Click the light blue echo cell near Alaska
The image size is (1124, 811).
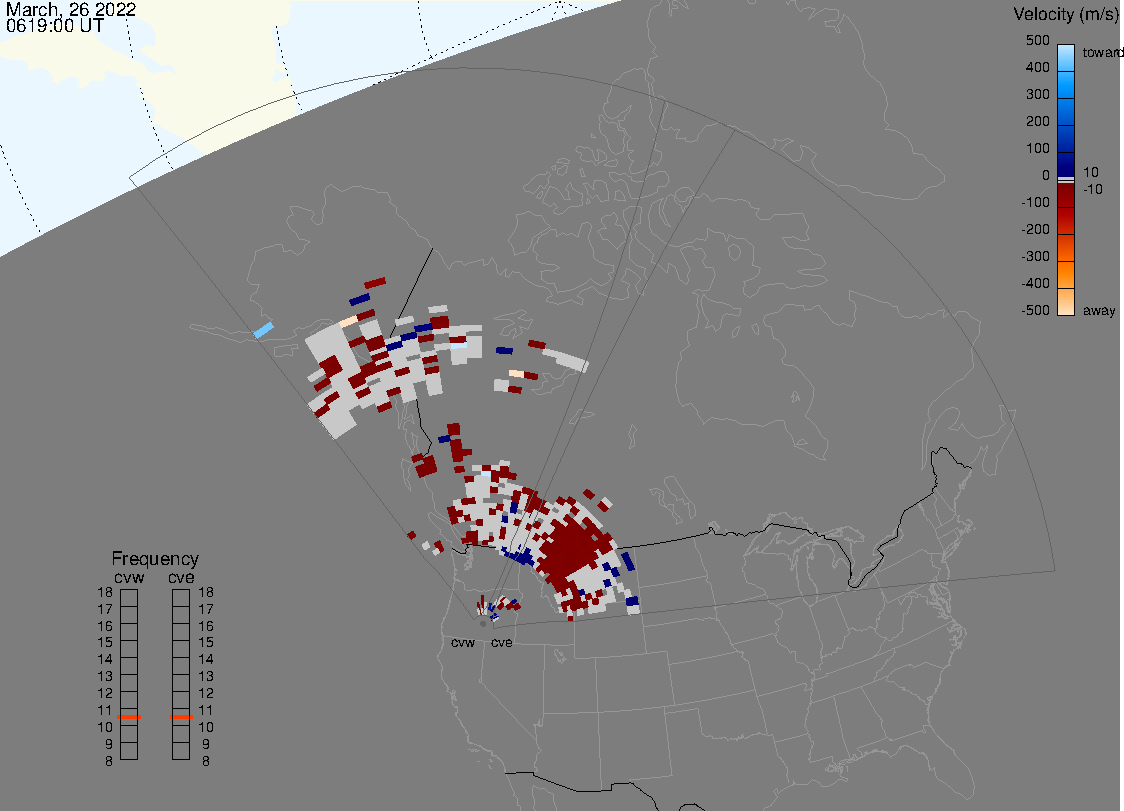click(x=264, y=331)
